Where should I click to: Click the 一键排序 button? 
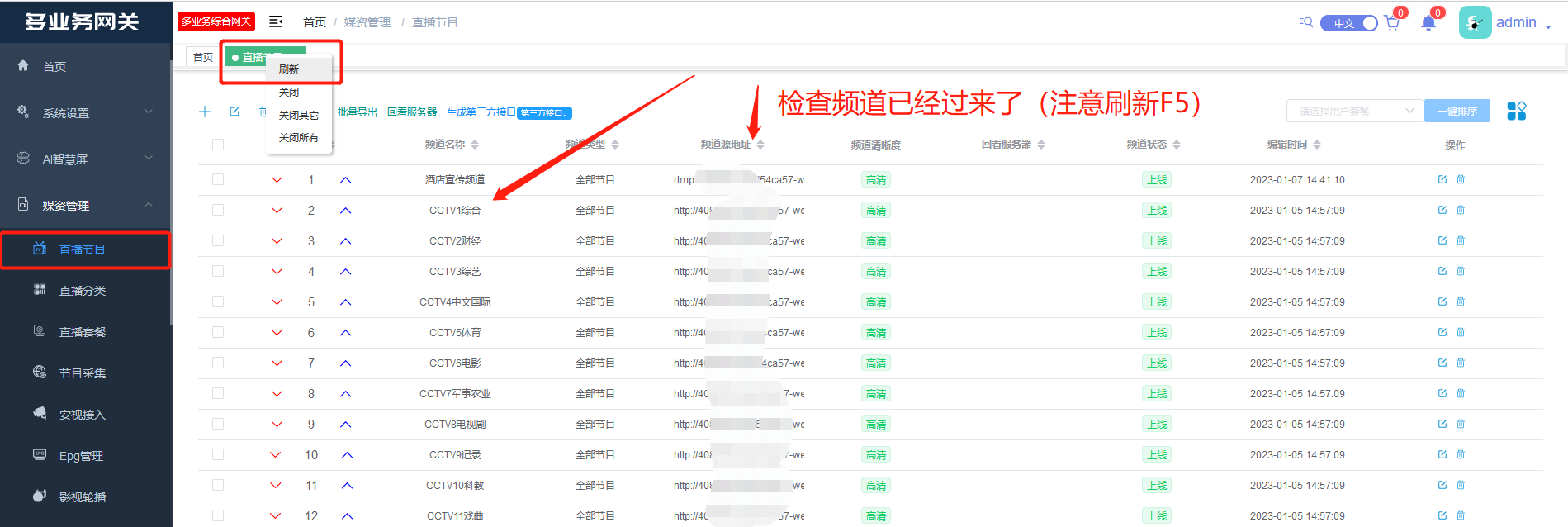[1457, 111]
